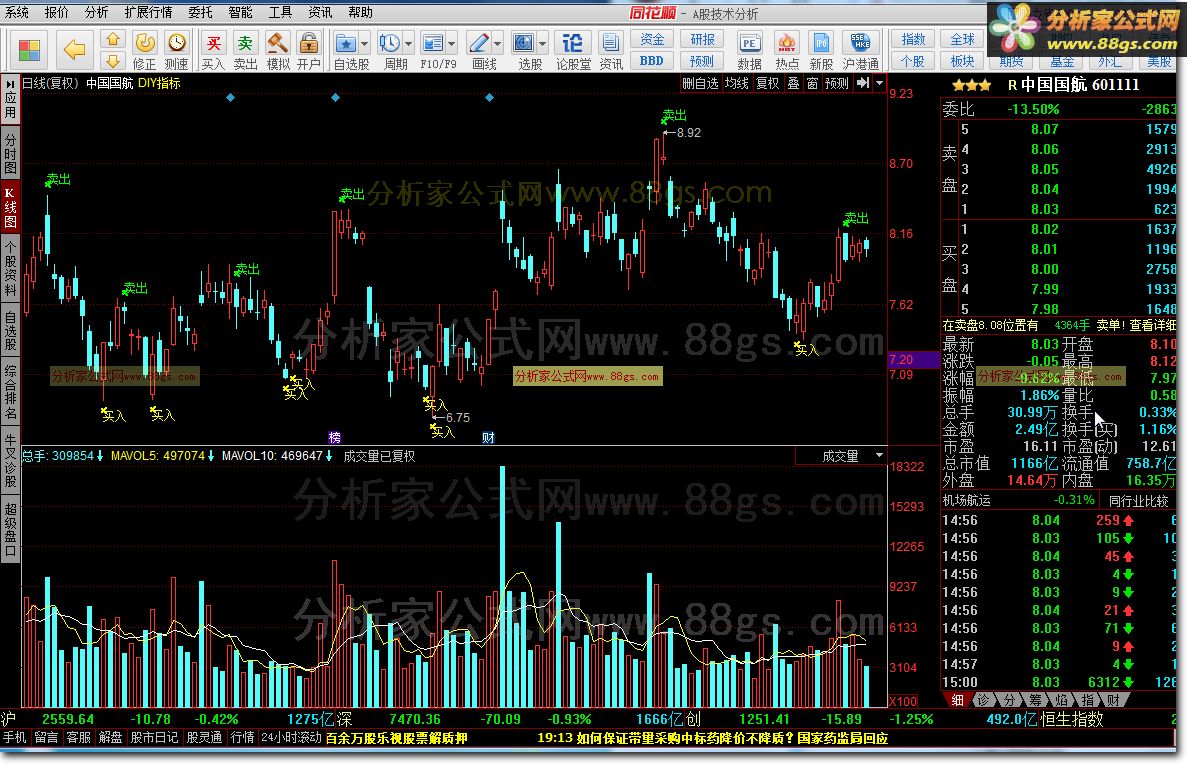
Task: Remove stock via 删自选 button
Action: (x=700, y=83)
